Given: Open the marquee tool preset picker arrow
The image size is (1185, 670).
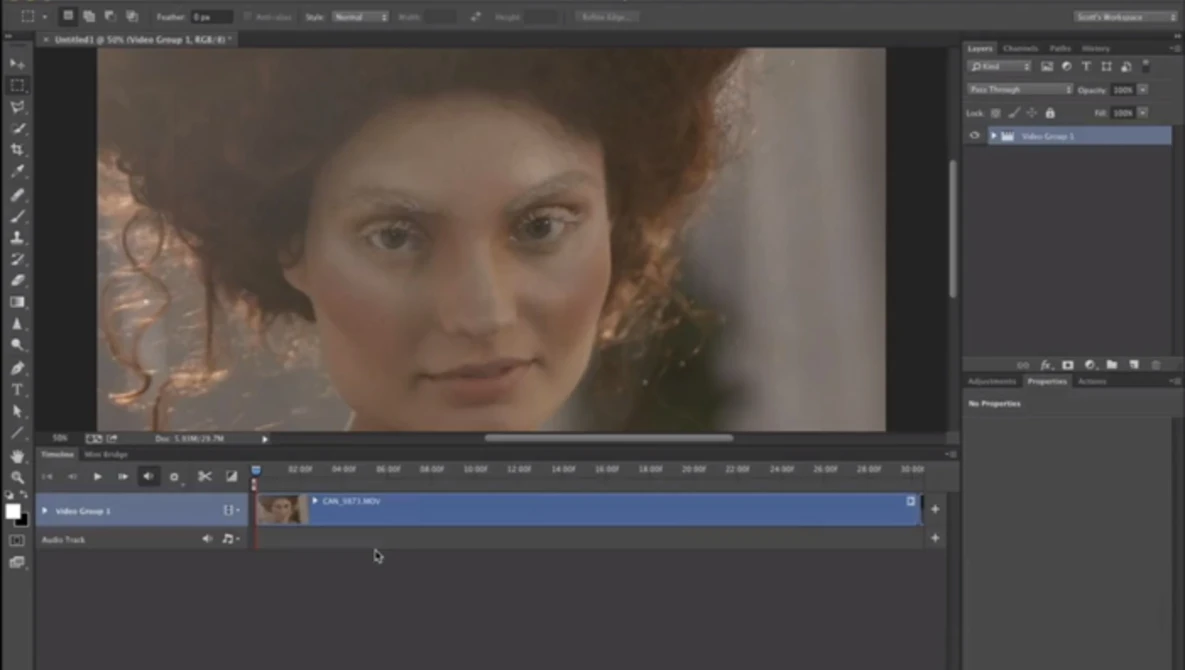Looking at the screenshot, I should pos(45,17).
